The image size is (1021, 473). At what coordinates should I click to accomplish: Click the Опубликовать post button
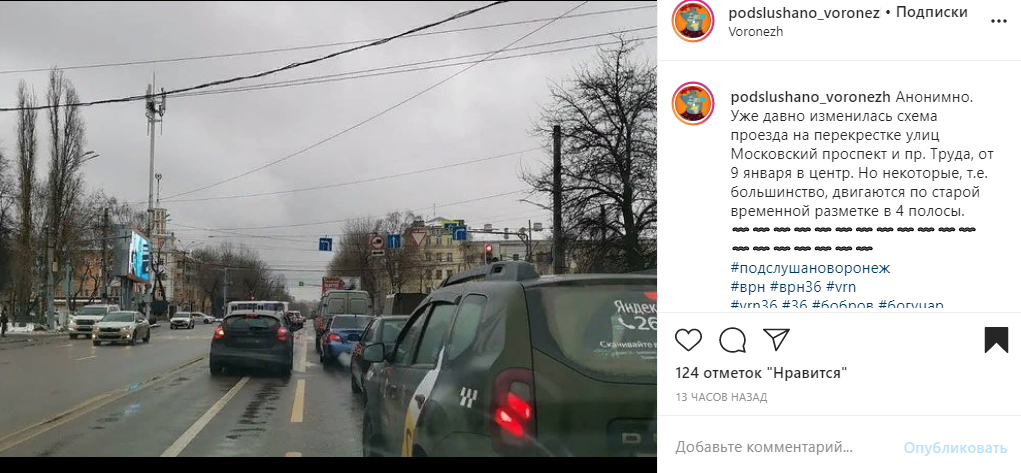[x=955, y=448]
